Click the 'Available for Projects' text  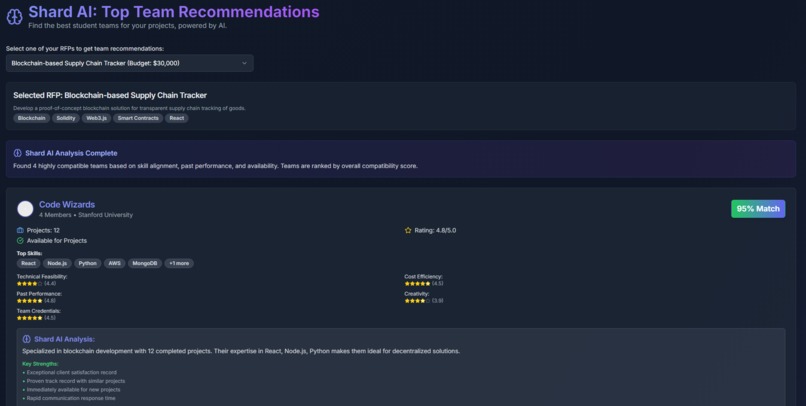click(57, 241)
